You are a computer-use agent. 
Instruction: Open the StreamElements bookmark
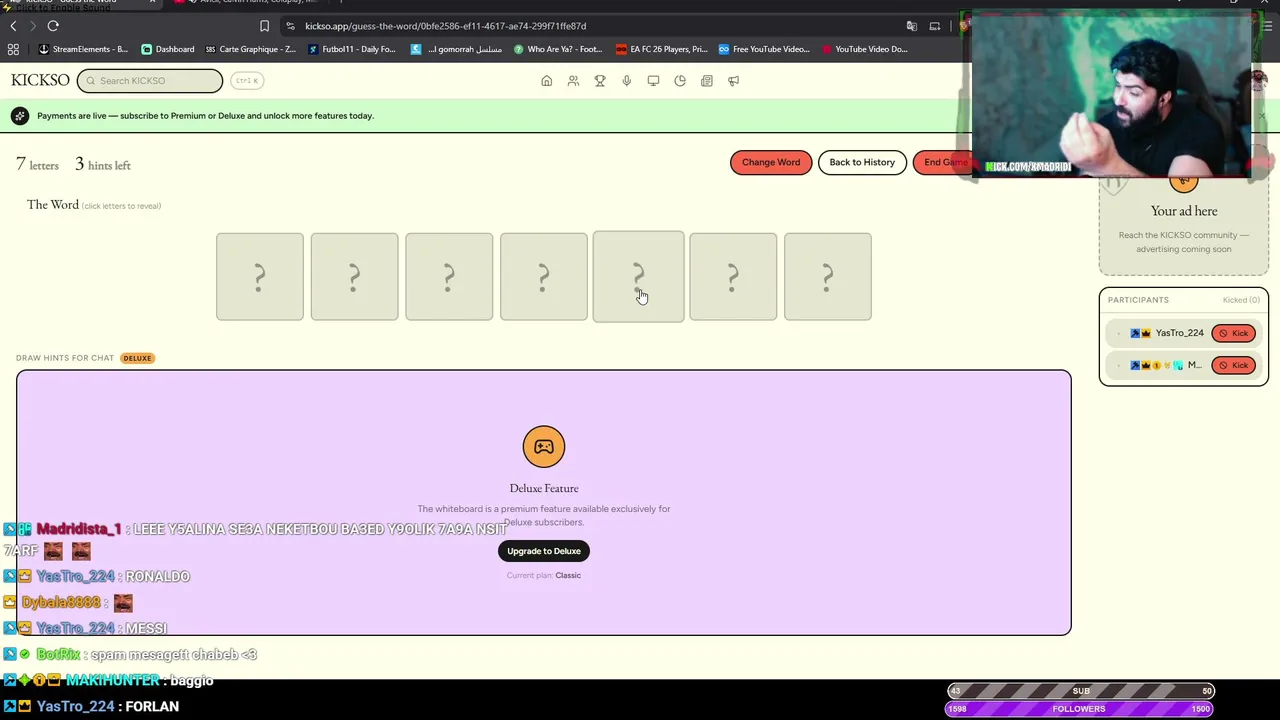coord(83,49)
